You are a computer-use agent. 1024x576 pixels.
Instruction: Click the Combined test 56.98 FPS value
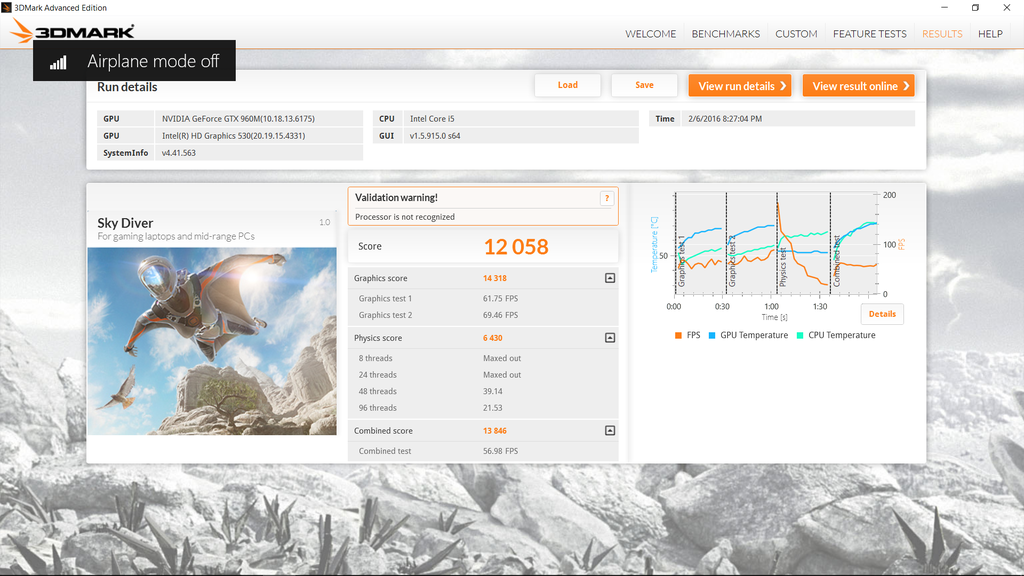(500, 451)
